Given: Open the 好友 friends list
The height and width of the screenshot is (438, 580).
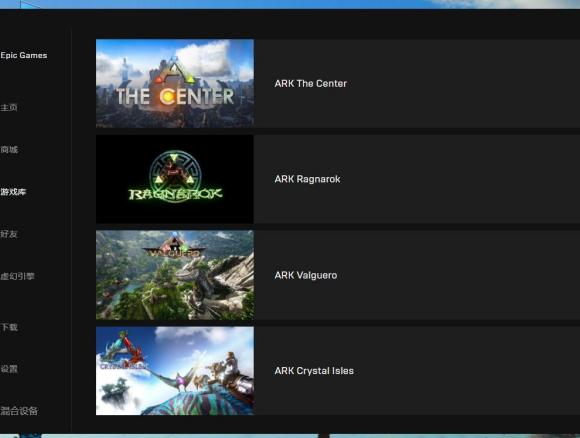Looking at the screenshot, I should pos(9,234).
